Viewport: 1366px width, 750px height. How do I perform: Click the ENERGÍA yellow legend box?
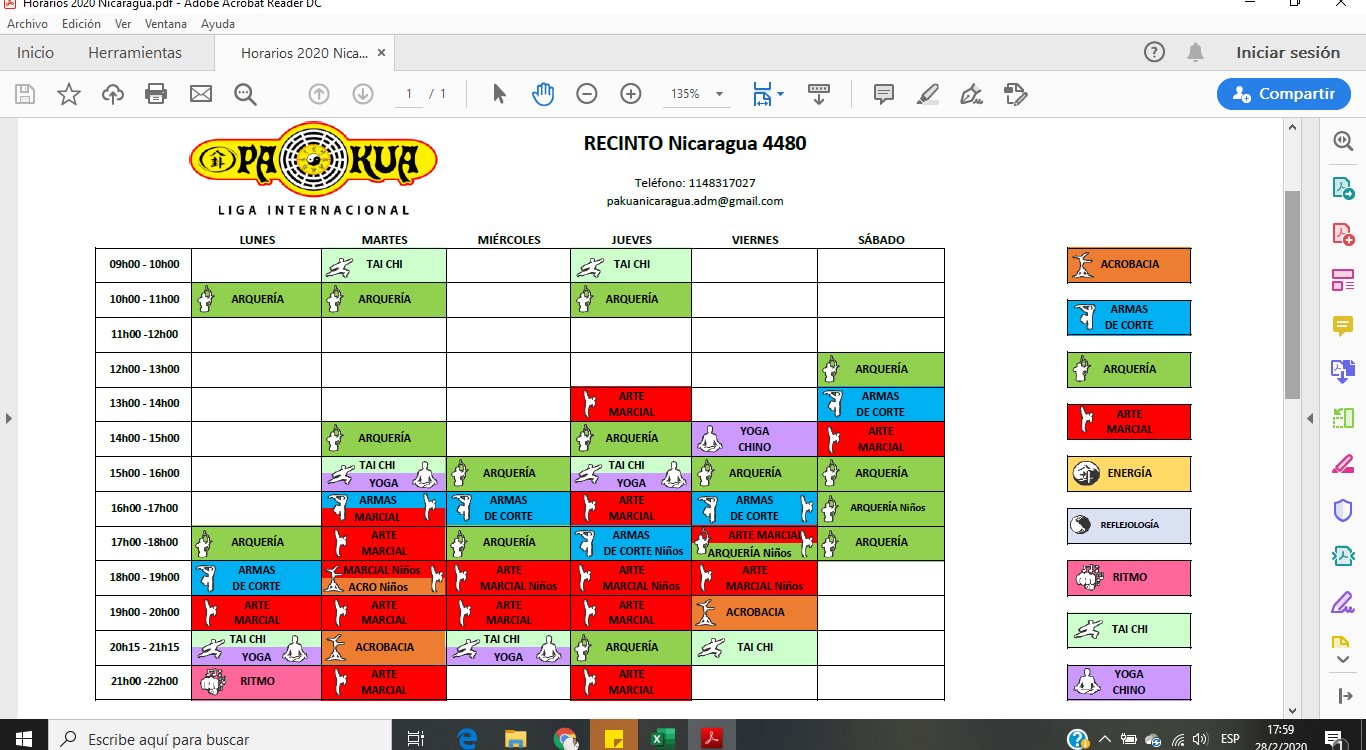point(1129,473)
